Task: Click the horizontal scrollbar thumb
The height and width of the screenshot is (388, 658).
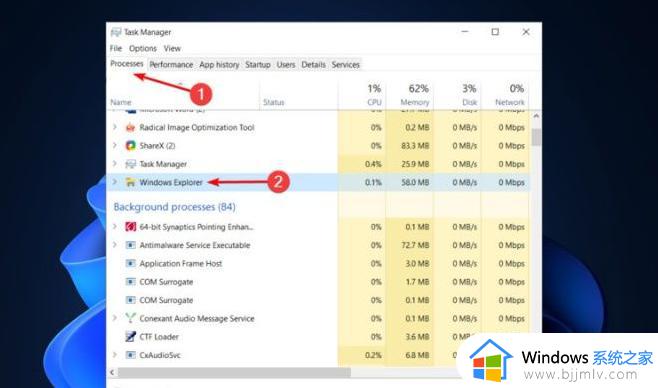Action: click(234, 372)
